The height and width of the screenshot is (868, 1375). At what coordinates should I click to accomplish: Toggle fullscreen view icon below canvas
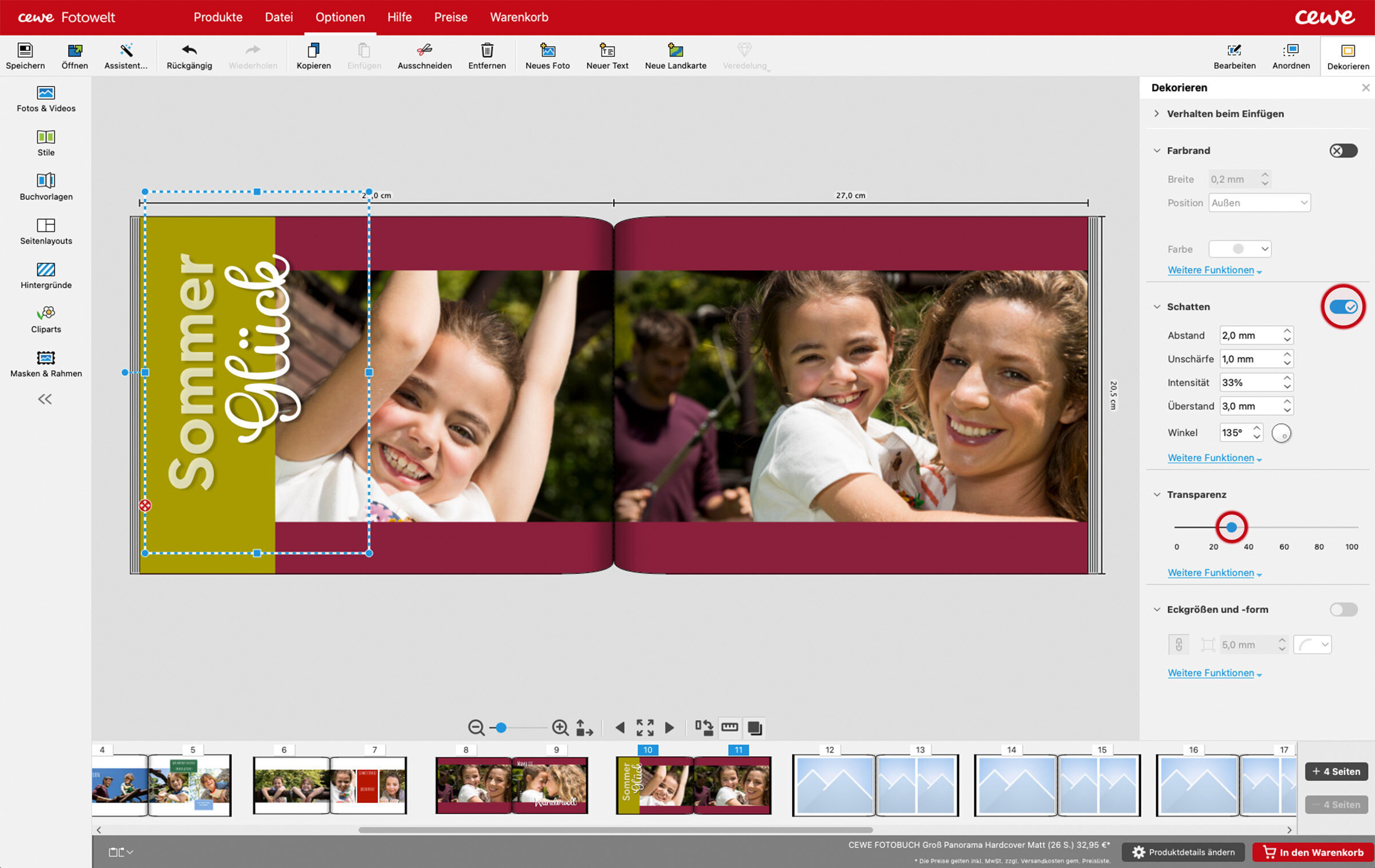645,727
